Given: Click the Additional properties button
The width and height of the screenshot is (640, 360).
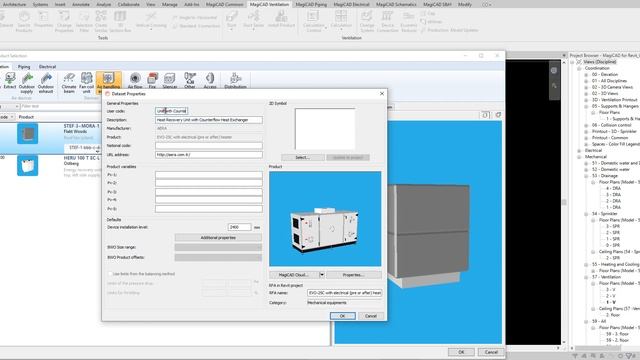Looking at the screenshot, I should (x=218, y=238).
